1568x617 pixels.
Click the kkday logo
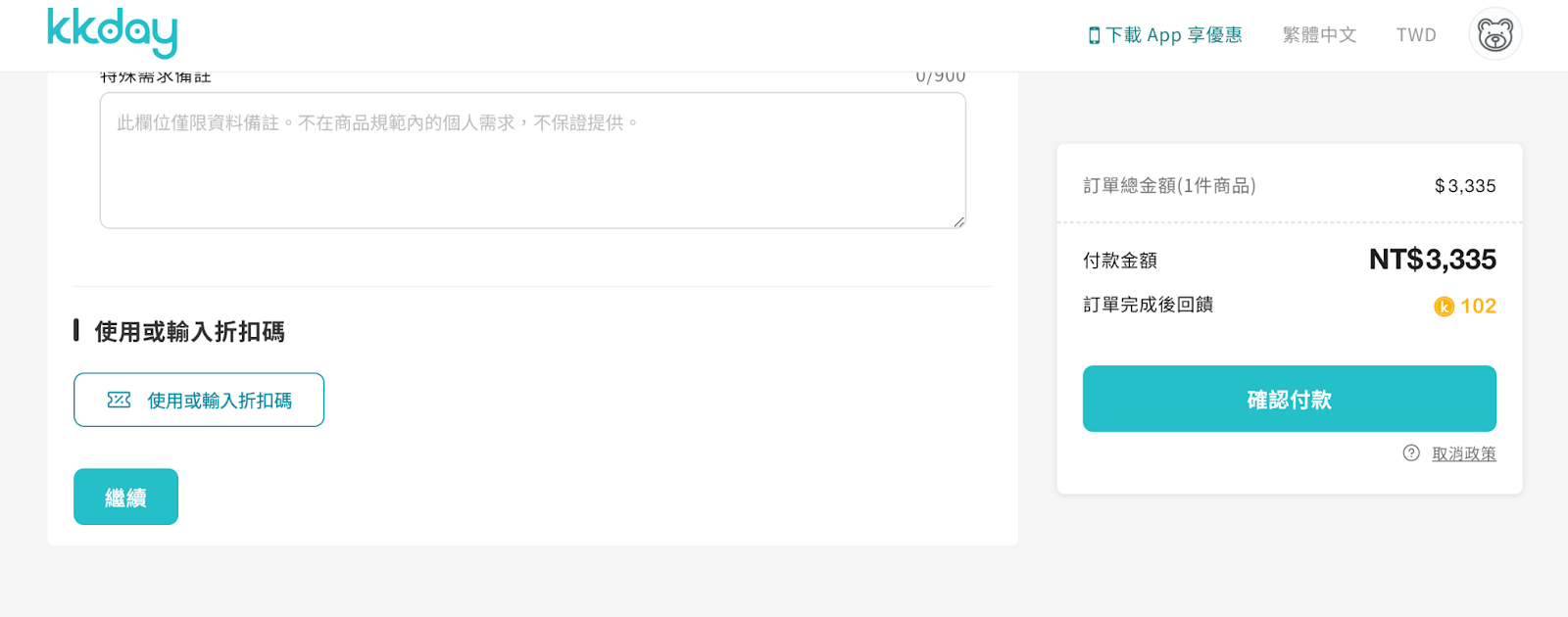pyautogui.click(x=112, y=32)
